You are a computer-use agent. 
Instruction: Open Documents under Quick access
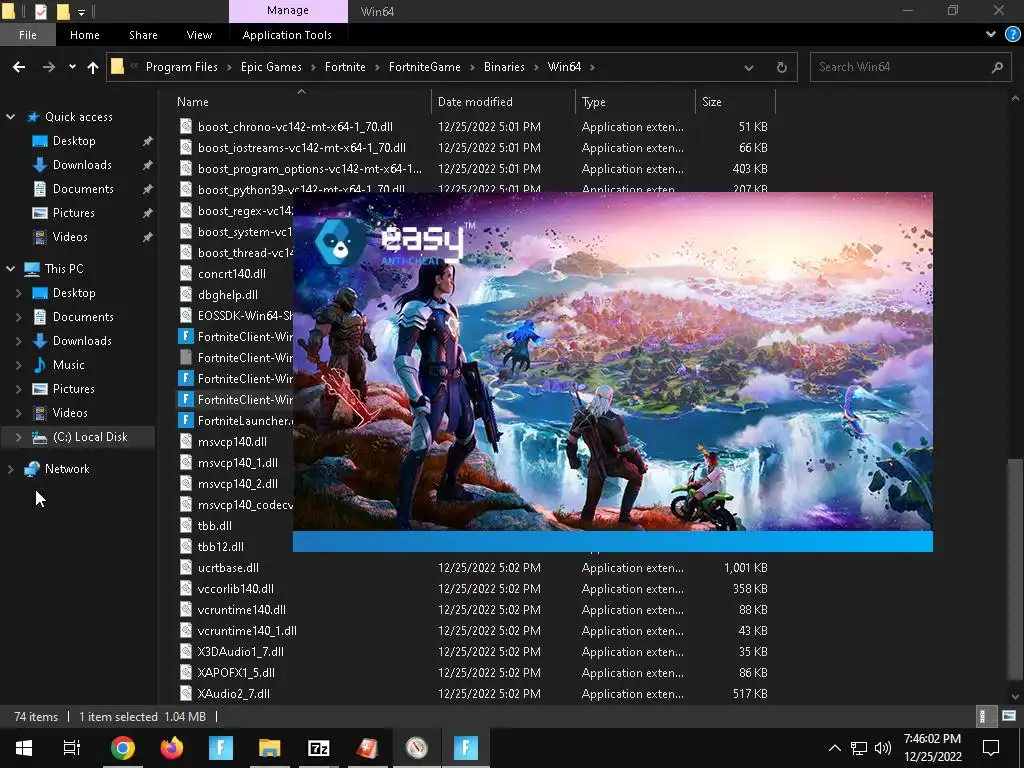83,189
